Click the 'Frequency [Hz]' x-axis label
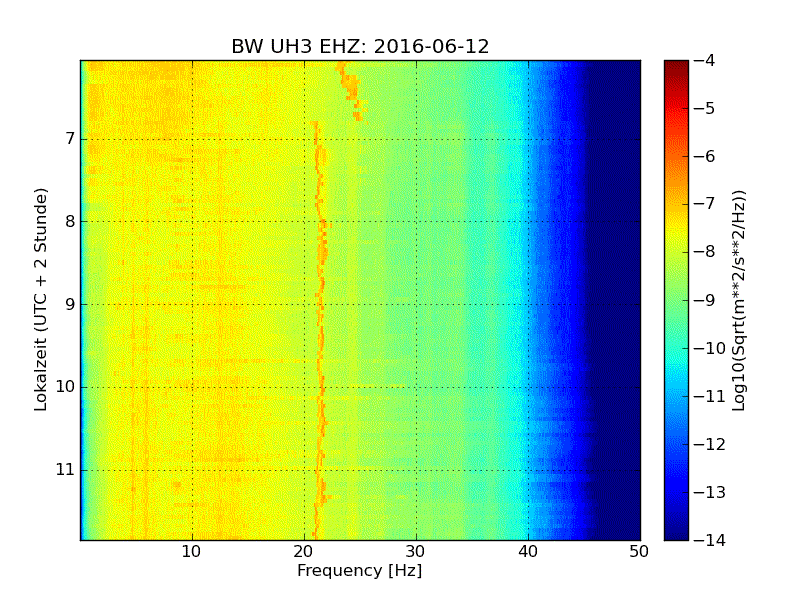The height and width of the screenshot is (600, 800). coord(360,570)
